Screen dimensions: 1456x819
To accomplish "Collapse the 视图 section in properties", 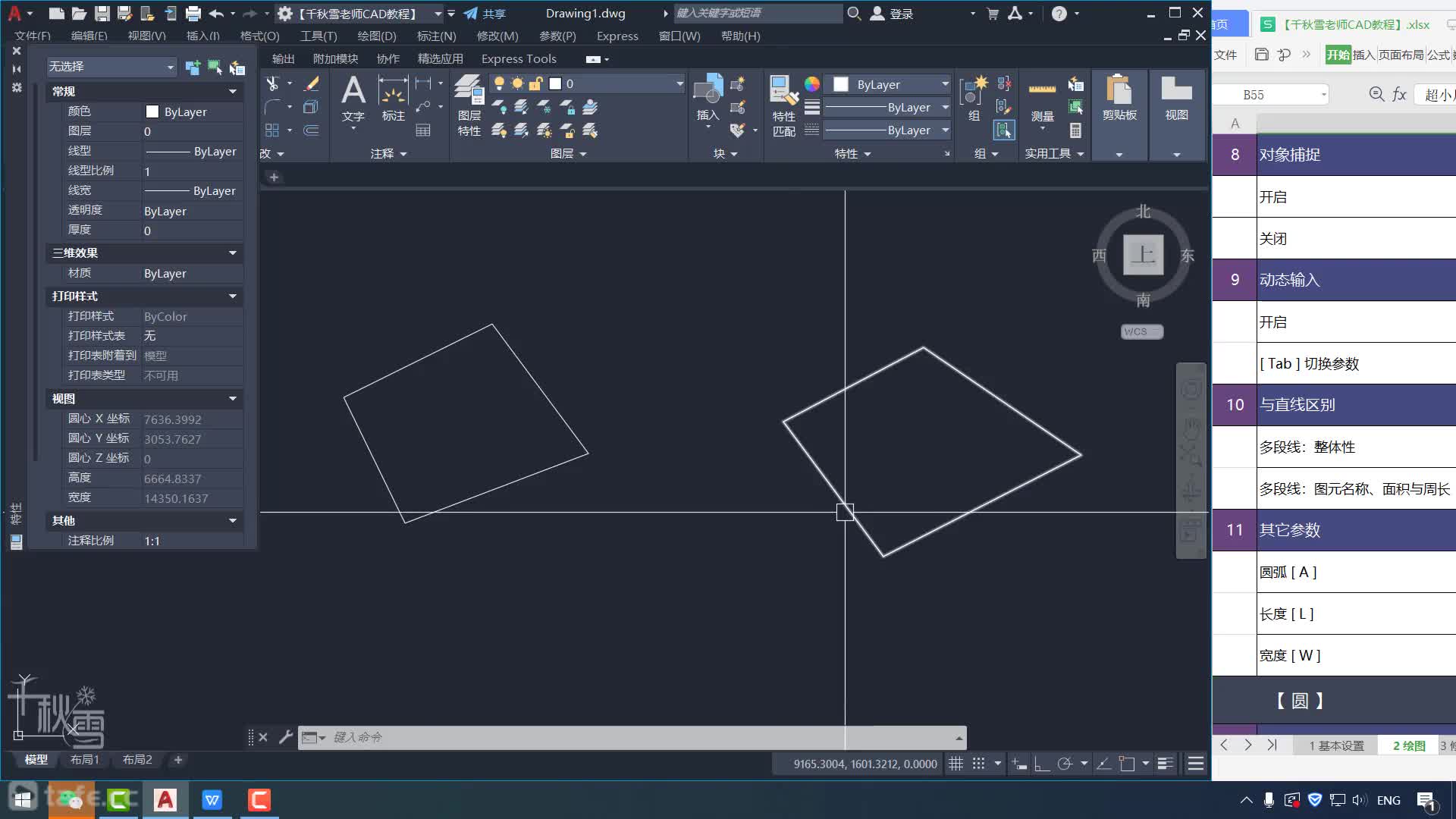I will coord(232,399).
